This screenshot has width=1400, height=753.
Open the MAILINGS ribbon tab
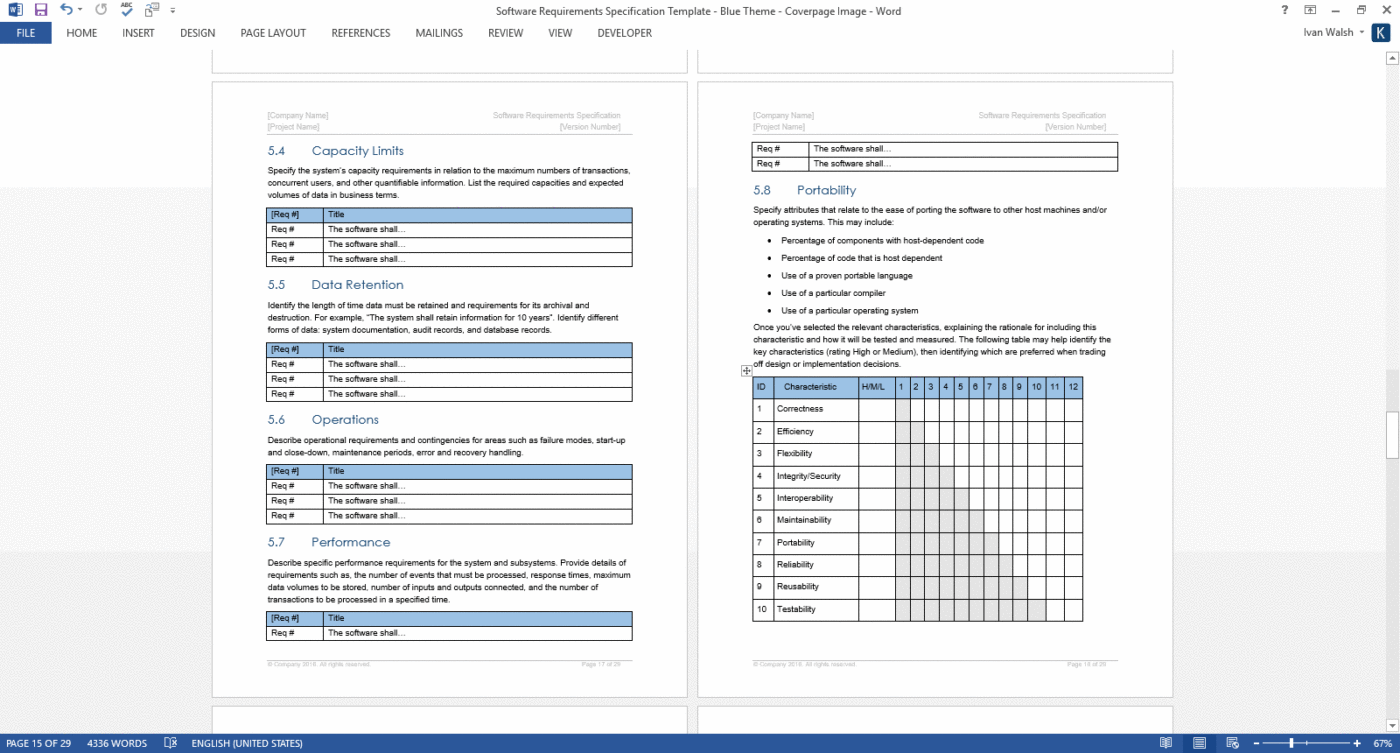[x=439, y=33]
